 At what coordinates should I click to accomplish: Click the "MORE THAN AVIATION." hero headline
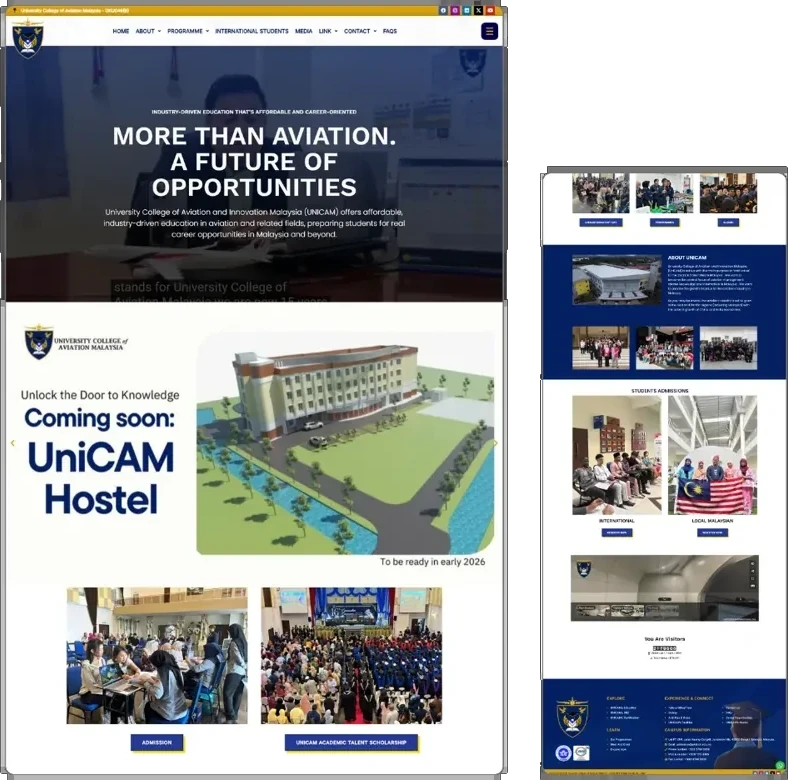coord(254,136)
